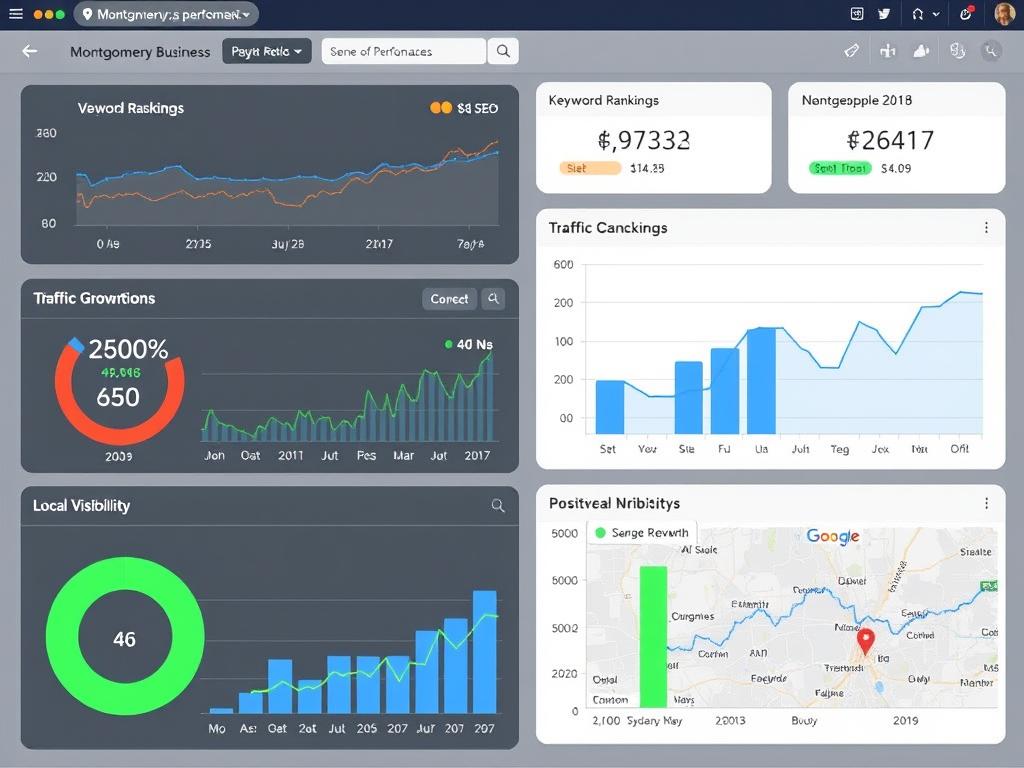Open the Payt Retio dropdown
This screenshot has height=768, width=1024.
click(x=266, y=51)
